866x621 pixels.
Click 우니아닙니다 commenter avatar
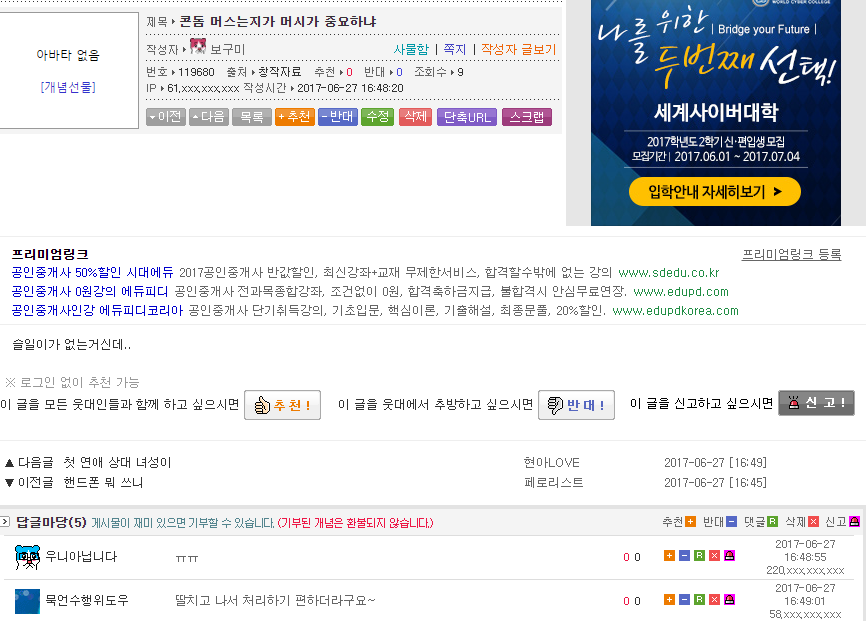[27, 557]
